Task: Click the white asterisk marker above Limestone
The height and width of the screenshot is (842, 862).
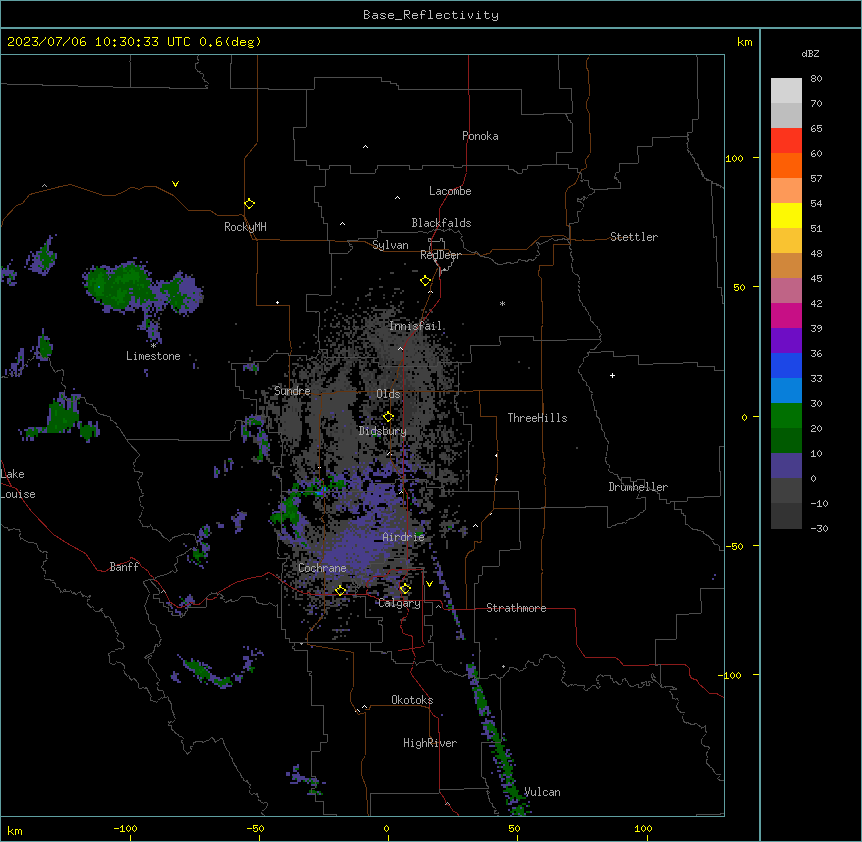Action: (153, 346)
